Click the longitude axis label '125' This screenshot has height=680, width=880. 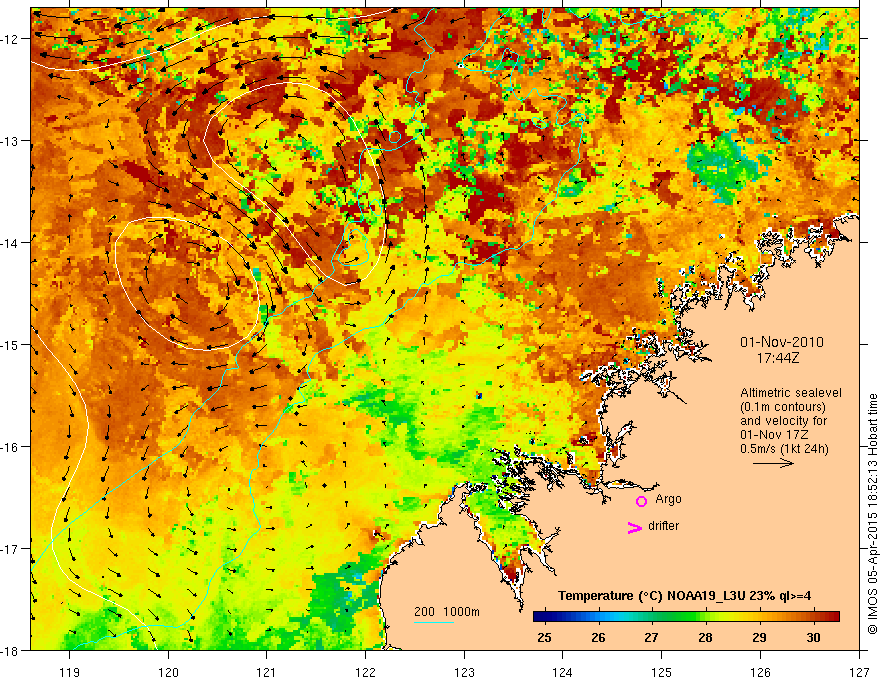coord(662,672)
